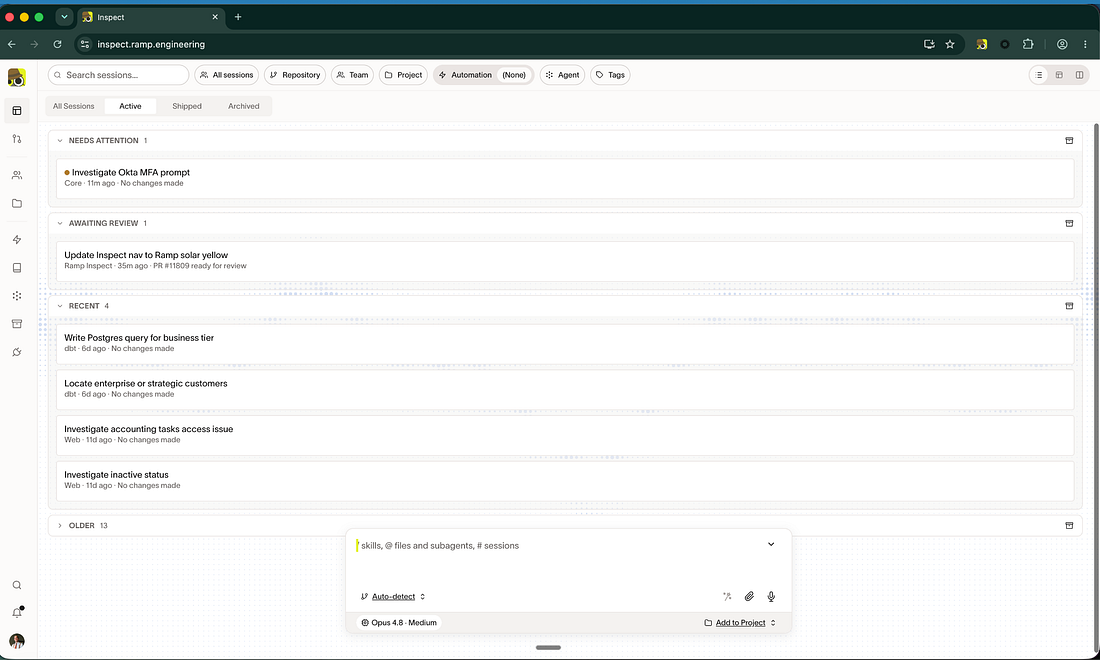Open the Auto-detect repository selector
This screenshot has width=1100, height=660.
pyautogui.click(x=393, y=596)
